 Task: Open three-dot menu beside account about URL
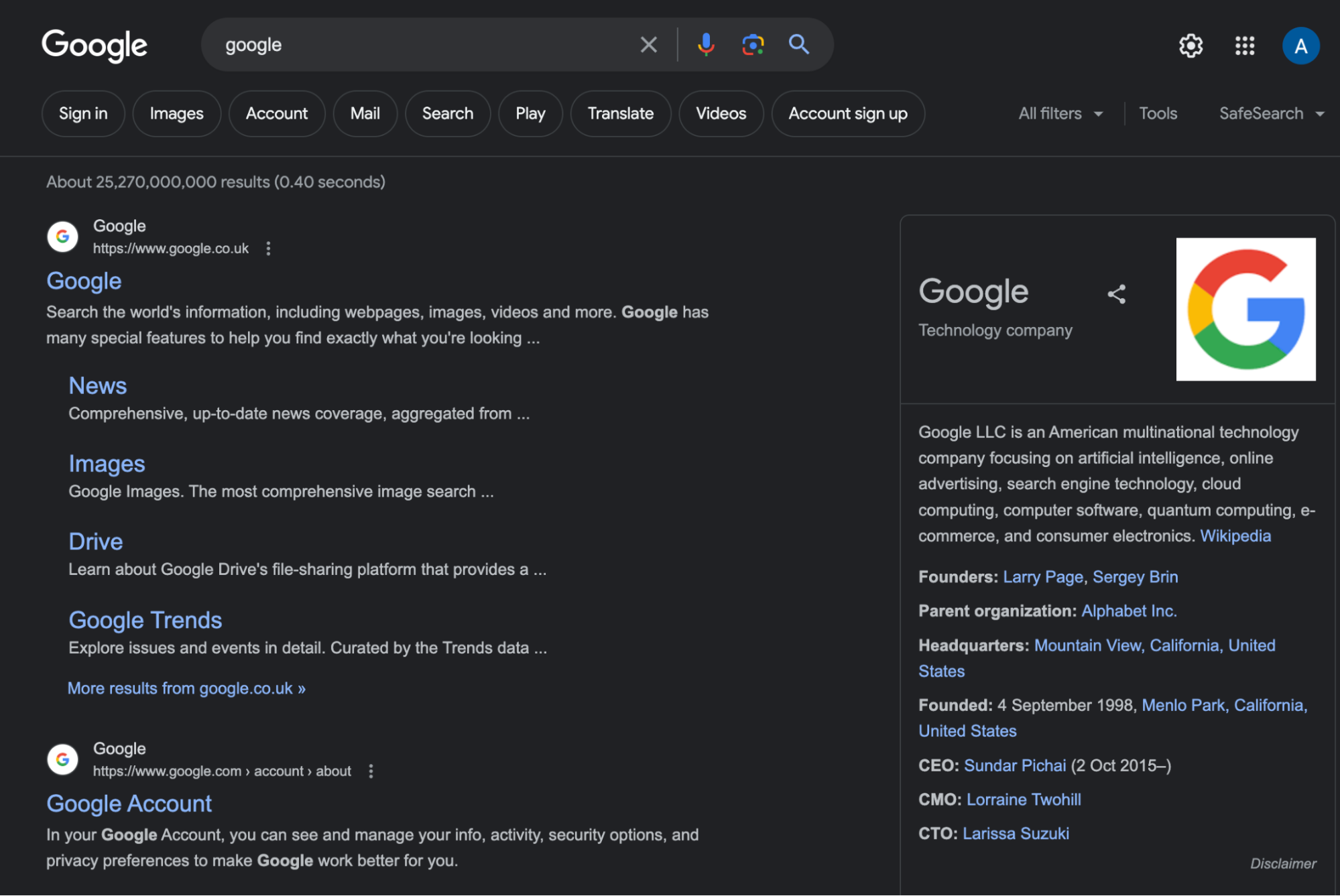(371, 771)
